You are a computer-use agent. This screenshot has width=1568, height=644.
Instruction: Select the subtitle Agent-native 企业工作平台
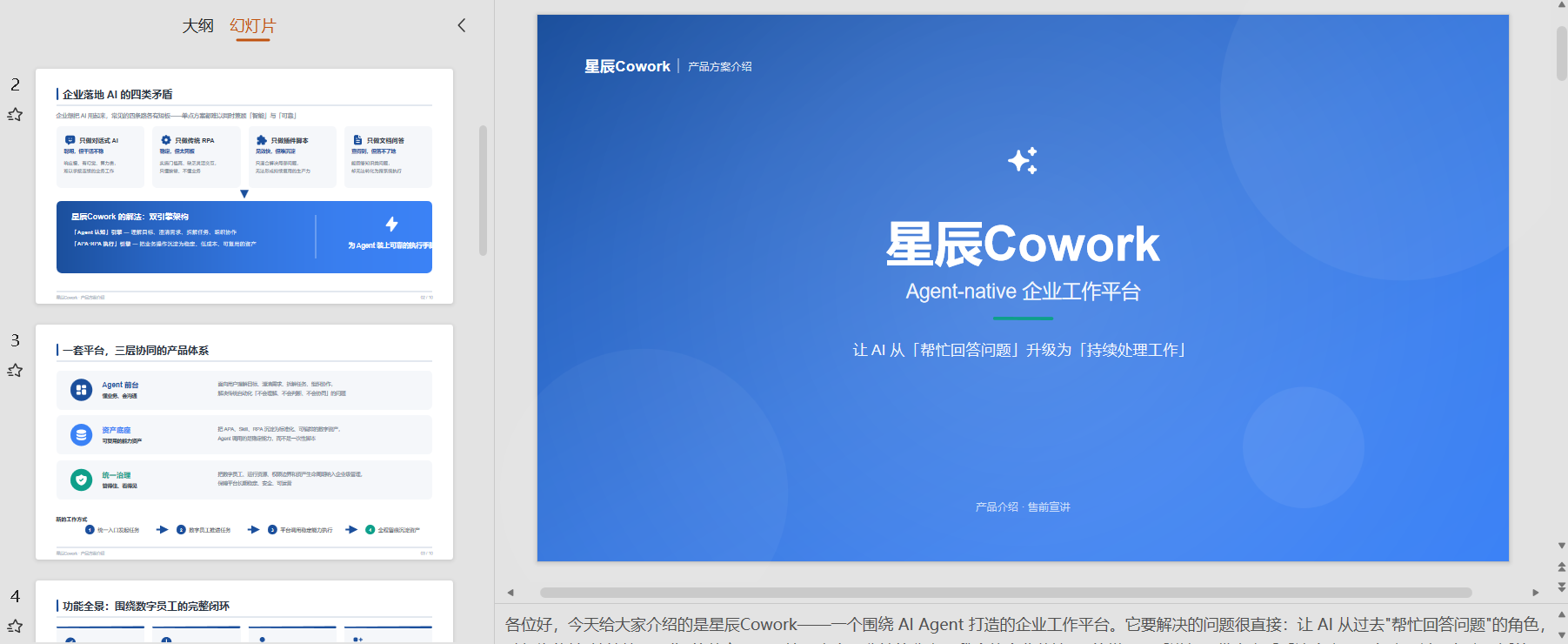[1023, 291]
